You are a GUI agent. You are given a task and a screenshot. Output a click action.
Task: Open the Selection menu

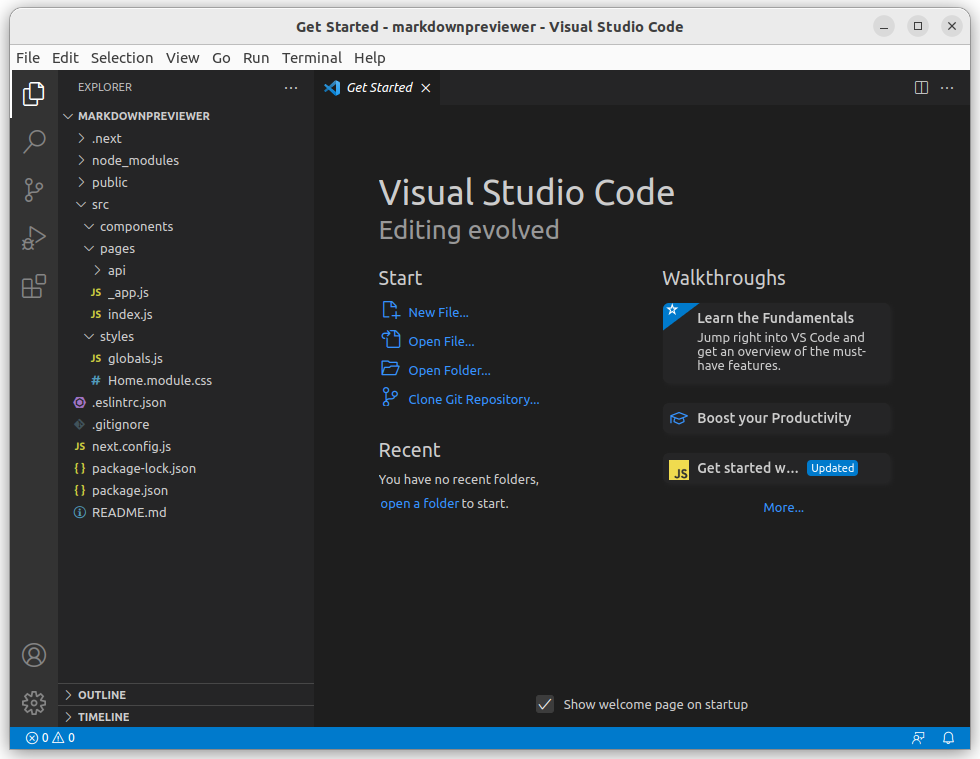122,58
